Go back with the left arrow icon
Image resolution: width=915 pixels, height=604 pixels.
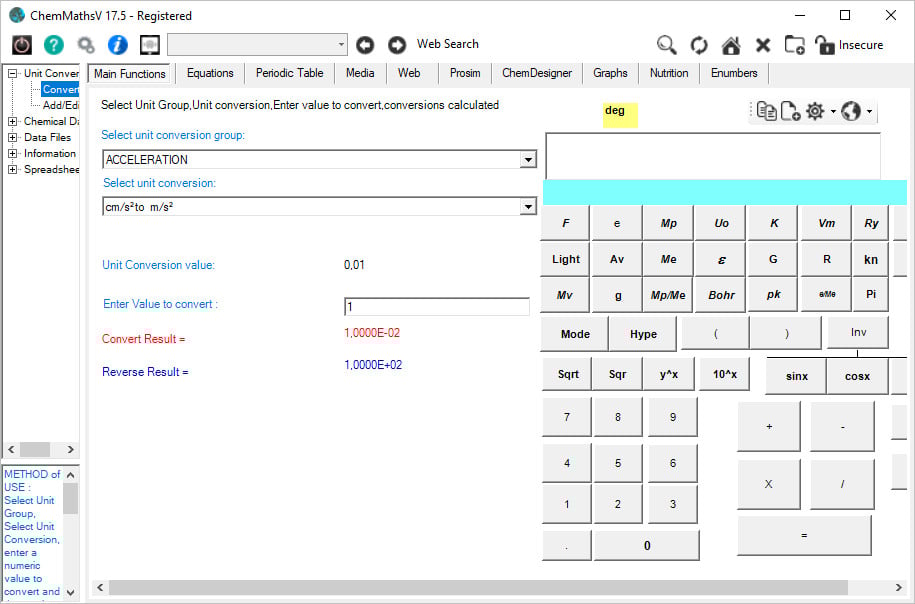point(365,45)
